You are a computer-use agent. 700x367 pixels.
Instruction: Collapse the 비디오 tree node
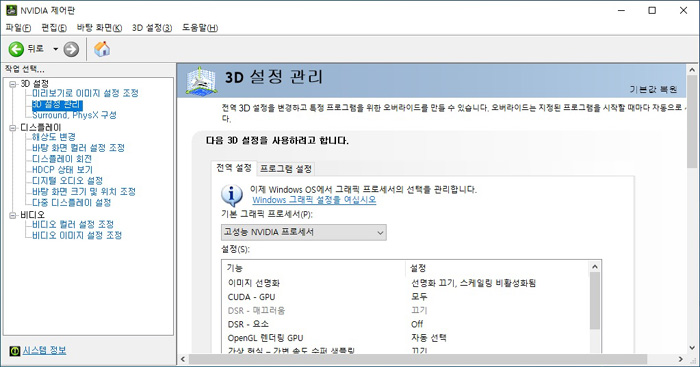pyautogui.click(x=13, y=215)
